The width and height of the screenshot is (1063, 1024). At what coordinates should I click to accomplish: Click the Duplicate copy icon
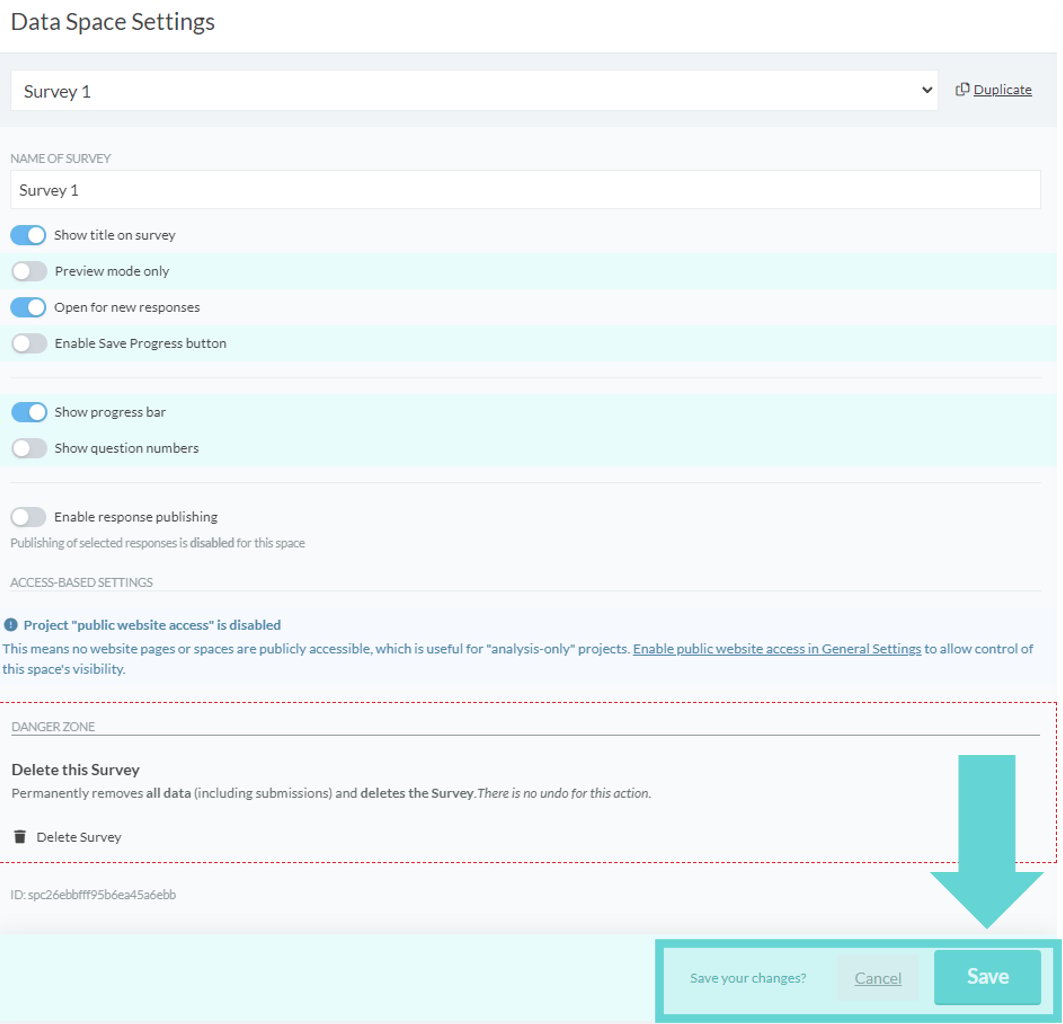pyautogui.click(x=962, y=90)
